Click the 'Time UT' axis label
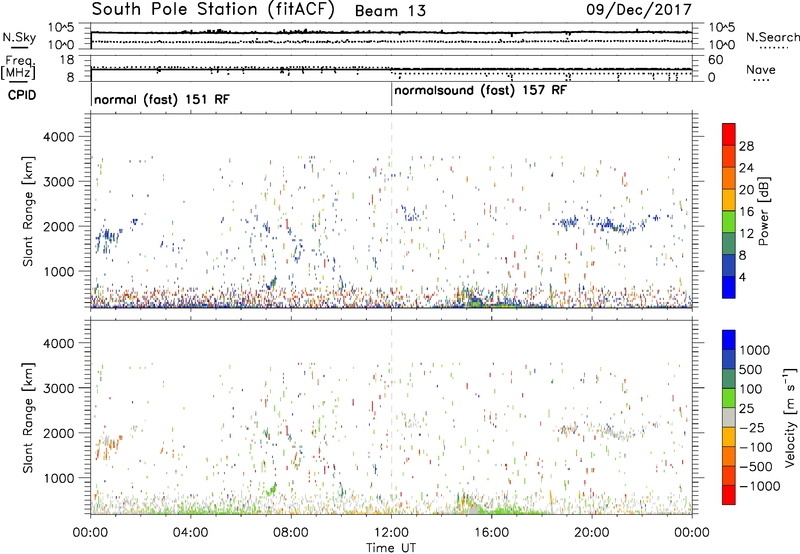800x554 pixels. tap(391, 548)
